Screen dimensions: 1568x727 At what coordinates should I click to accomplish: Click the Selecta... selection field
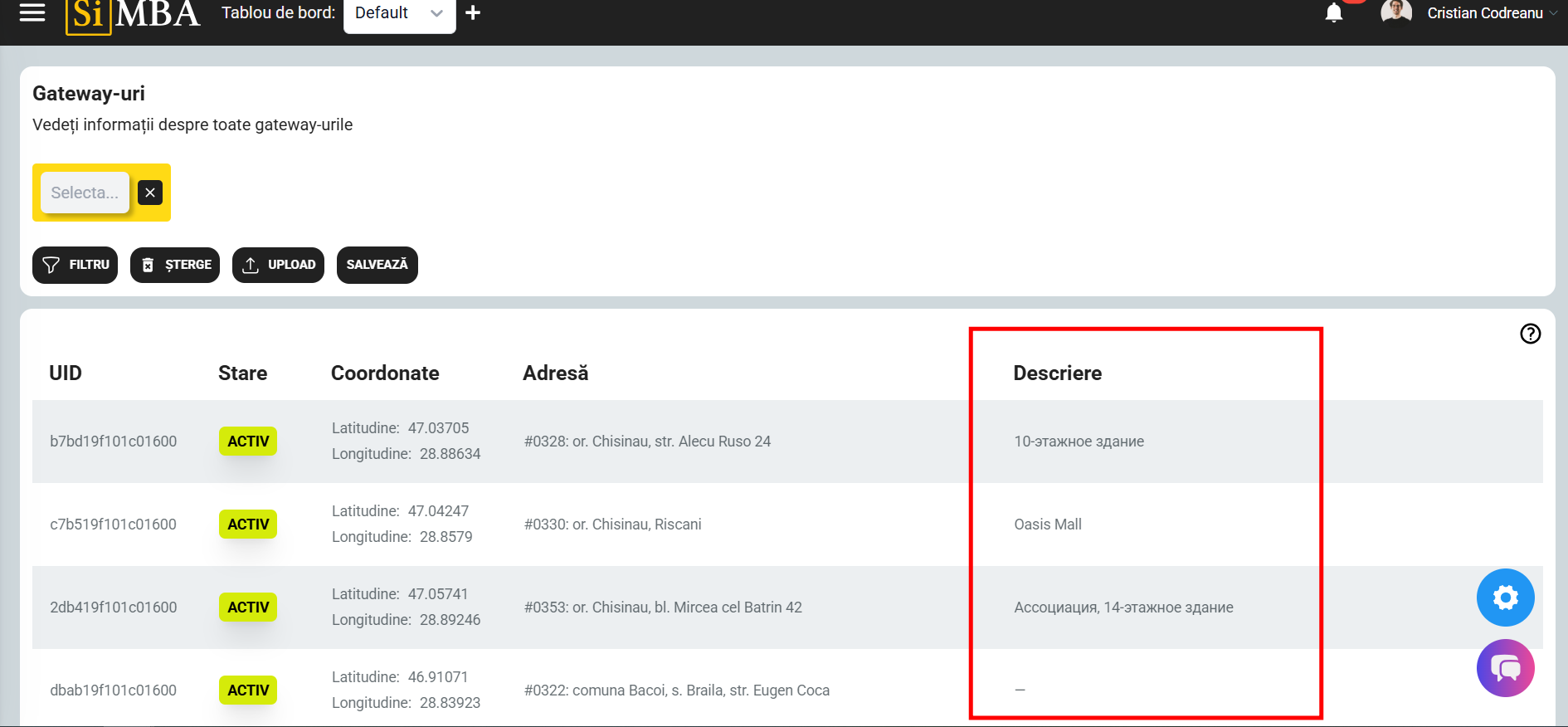click(x=85, y=193)
